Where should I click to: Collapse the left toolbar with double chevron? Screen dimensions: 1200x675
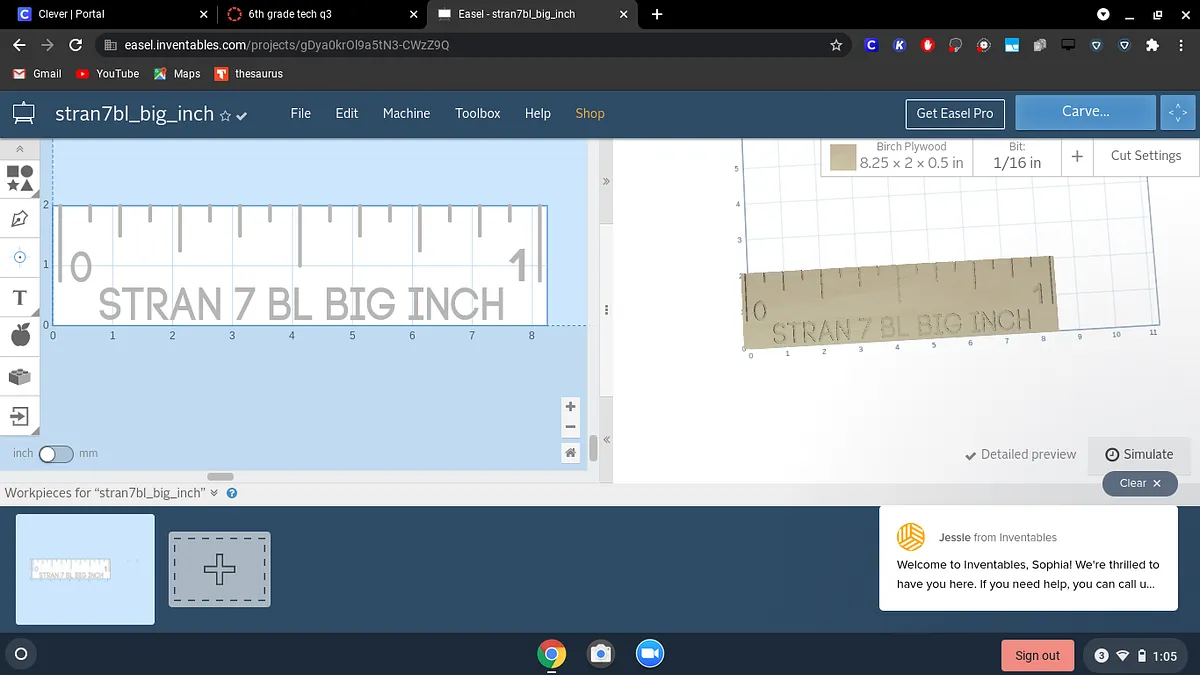(x=20, y=148)
